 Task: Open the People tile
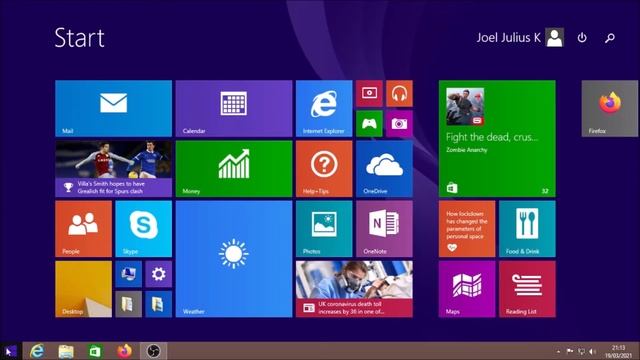coord(83,229)
